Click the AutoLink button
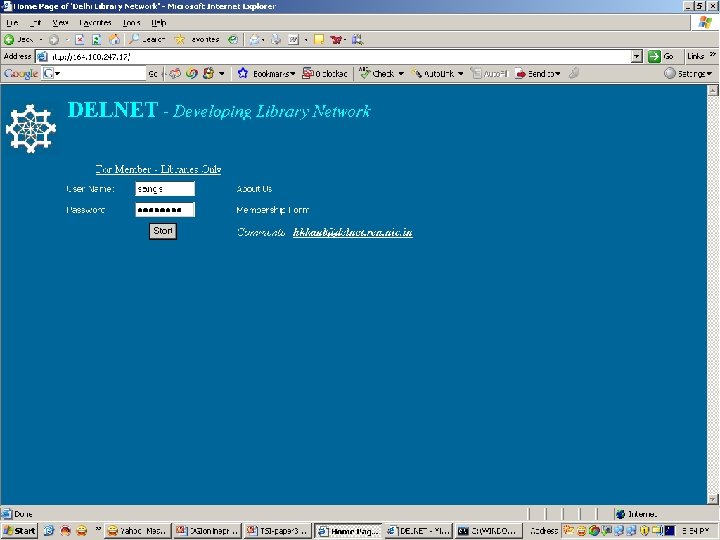The height and width of the screenshot is (540, 720). pyautogui.click(x=433, y=73)
